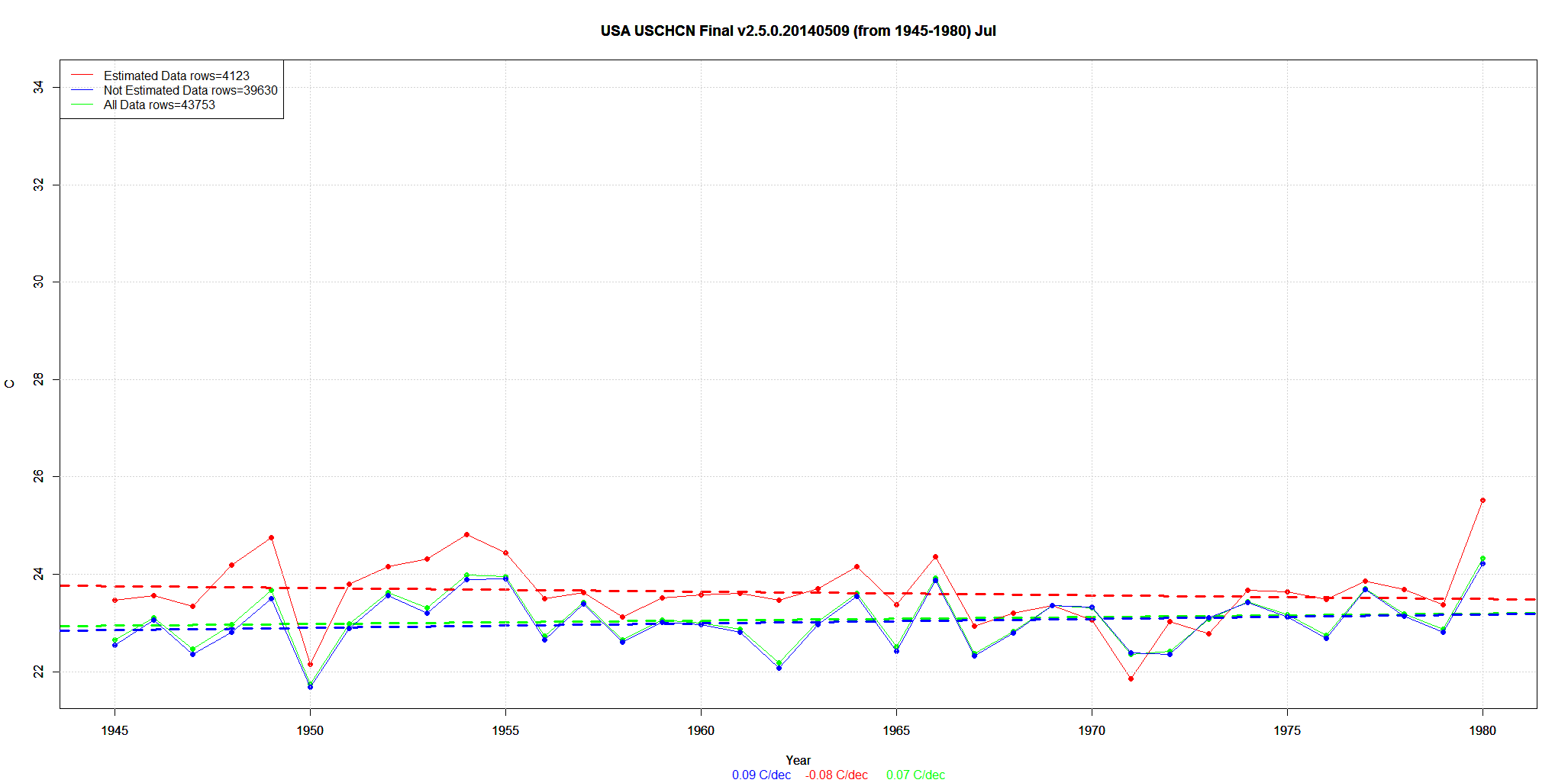1568x783 pixels.
Task: Select the Not Estimated Data rows=39630 legend entry
Action: [190, 90]
